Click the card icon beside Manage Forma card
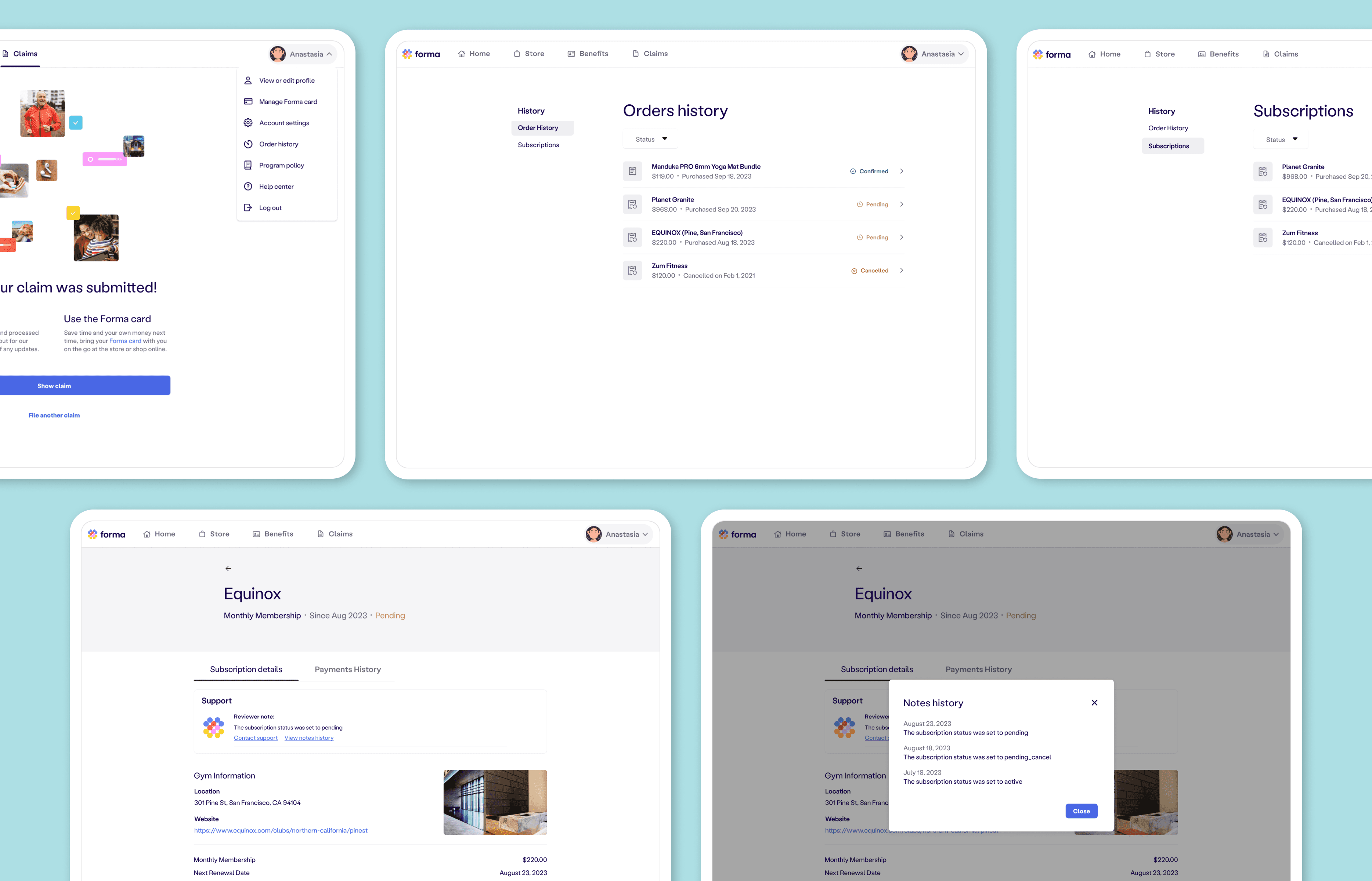This screenshot has height=881, width=1372. tap(248, 102)
